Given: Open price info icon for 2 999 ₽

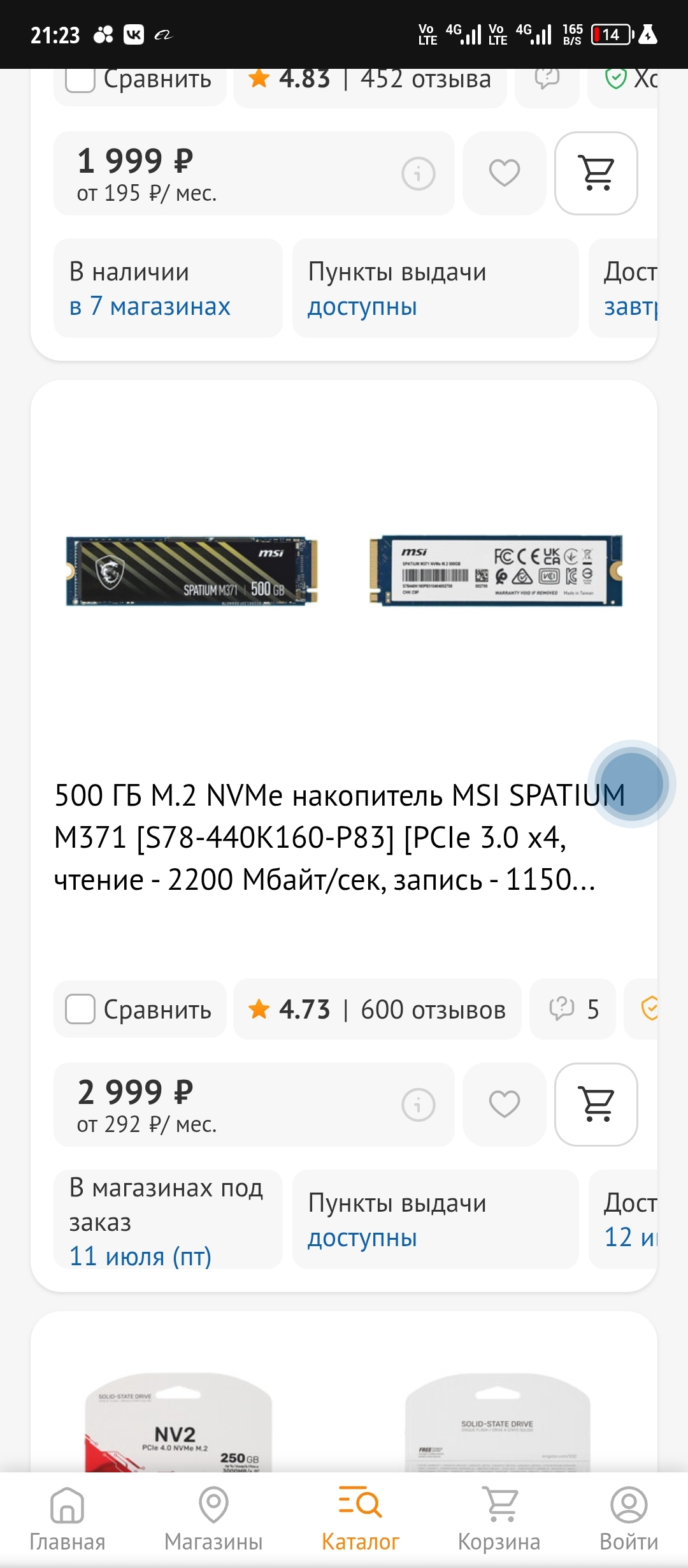Looking at the screenshot, I should point(419,1105).
